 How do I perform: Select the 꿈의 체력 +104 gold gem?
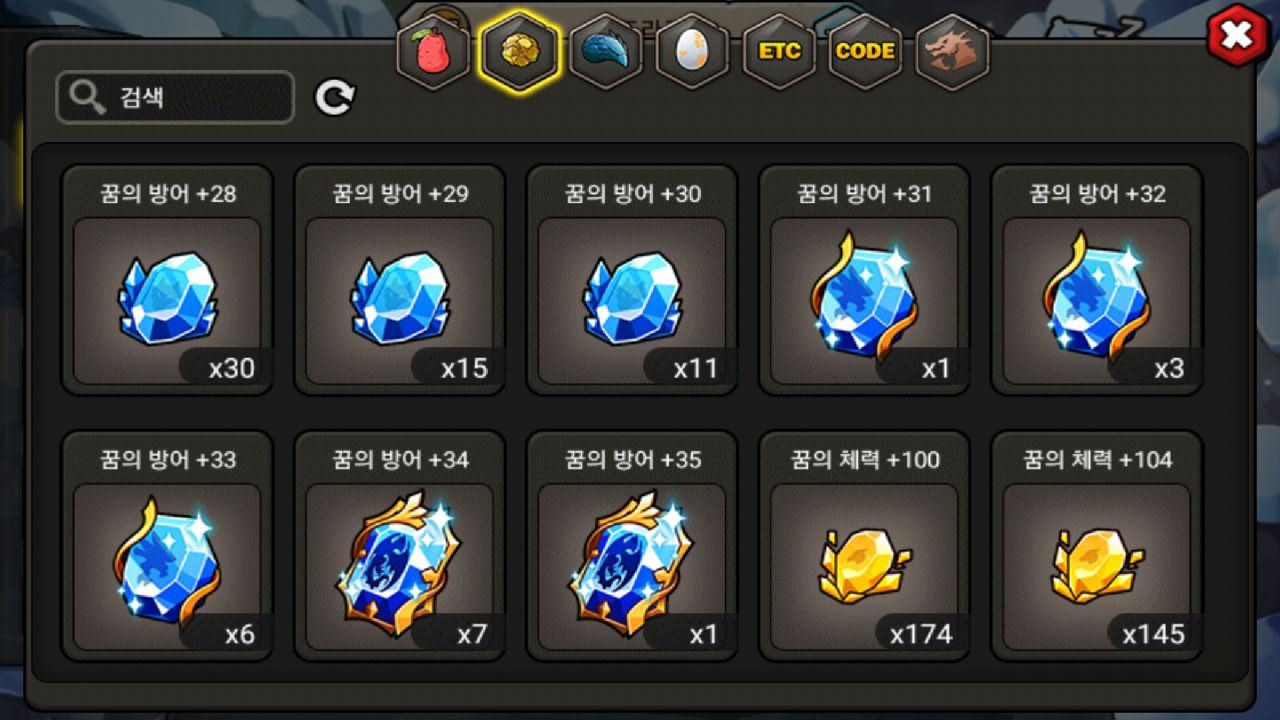coord(1096,546)
